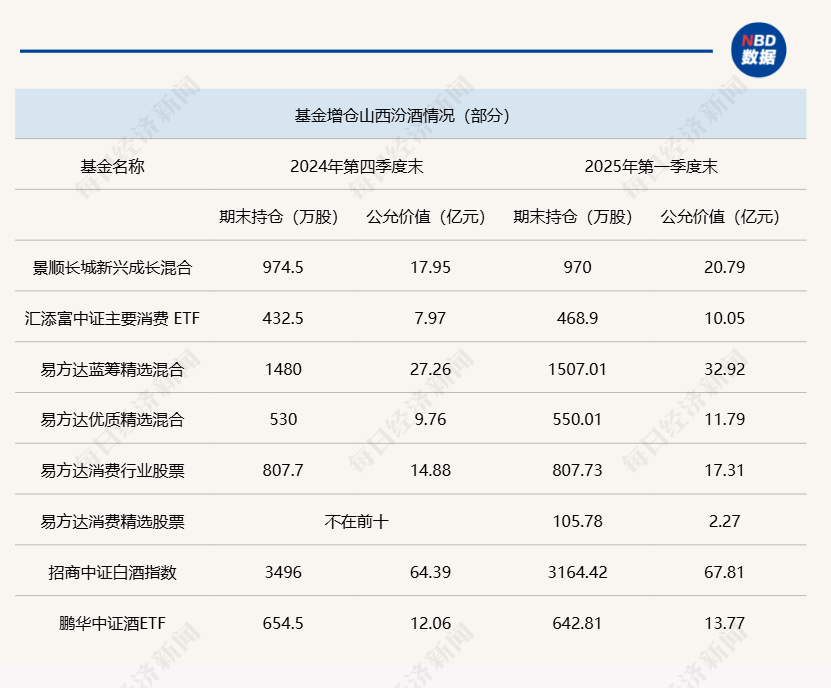
Task: Click the 易方达蓝筹精选混合 fund name
Action: pos(112,369)
